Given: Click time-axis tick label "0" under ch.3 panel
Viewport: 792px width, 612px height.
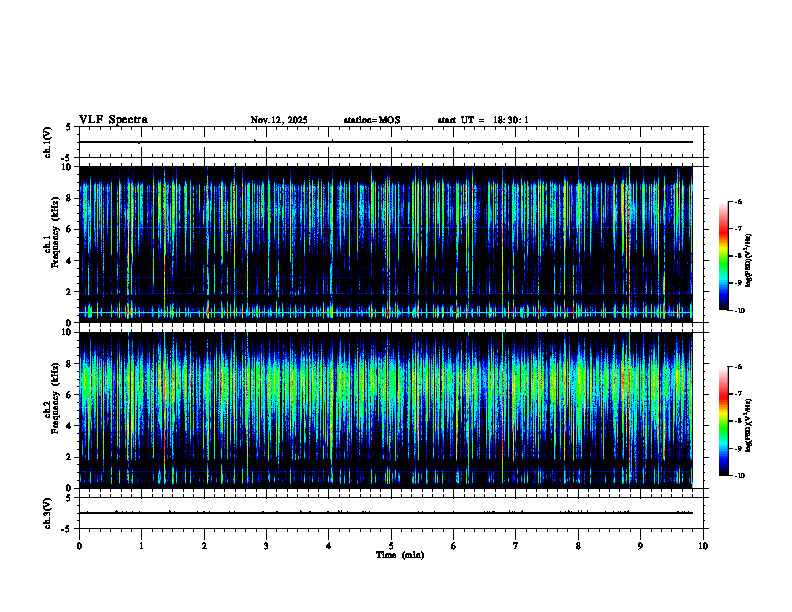Looking at the screenshot, I should click(x=79, y=546).
